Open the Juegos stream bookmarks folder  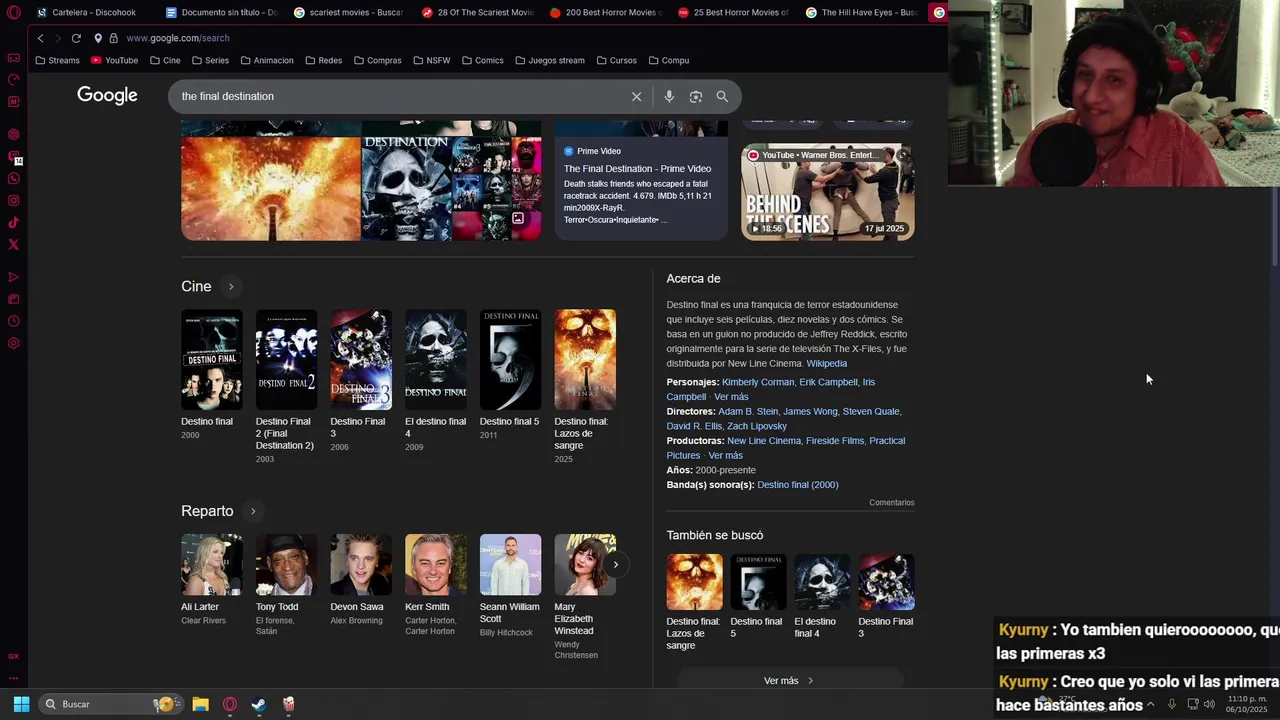click(550, 60)
